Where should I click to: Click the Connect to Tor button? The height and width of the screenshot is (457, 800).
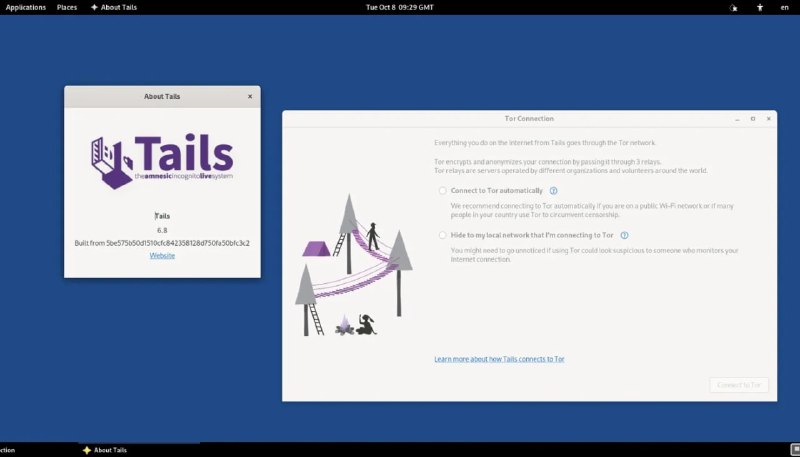coord(739,385)
